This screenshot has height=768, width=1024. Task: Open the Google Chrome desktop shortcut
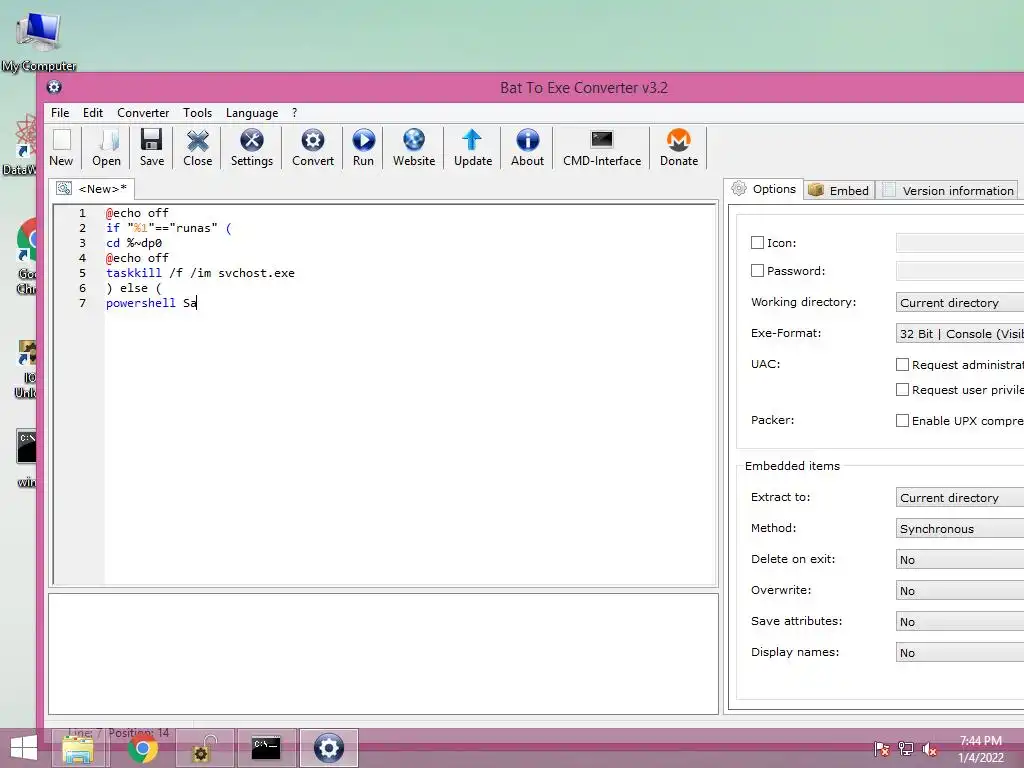point(27,256)
